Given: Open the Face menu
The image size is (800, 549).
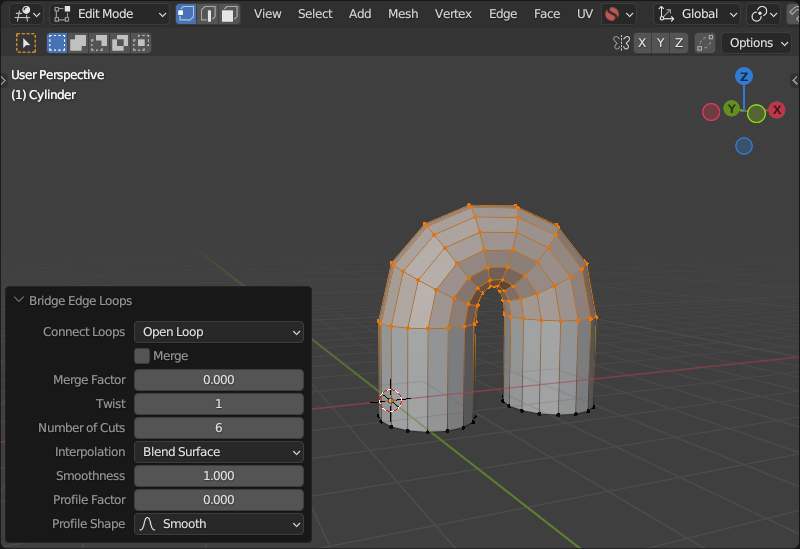Looking at the screenshot, I should tap(546, 14).
